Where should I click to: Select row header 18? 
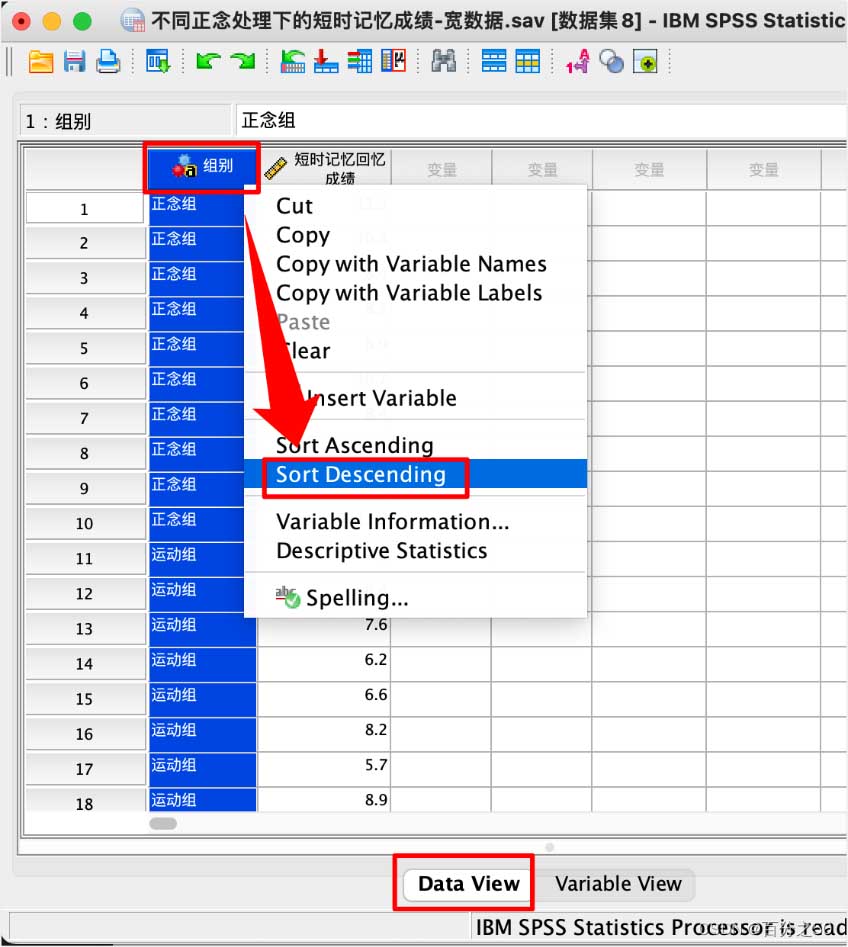85,802
